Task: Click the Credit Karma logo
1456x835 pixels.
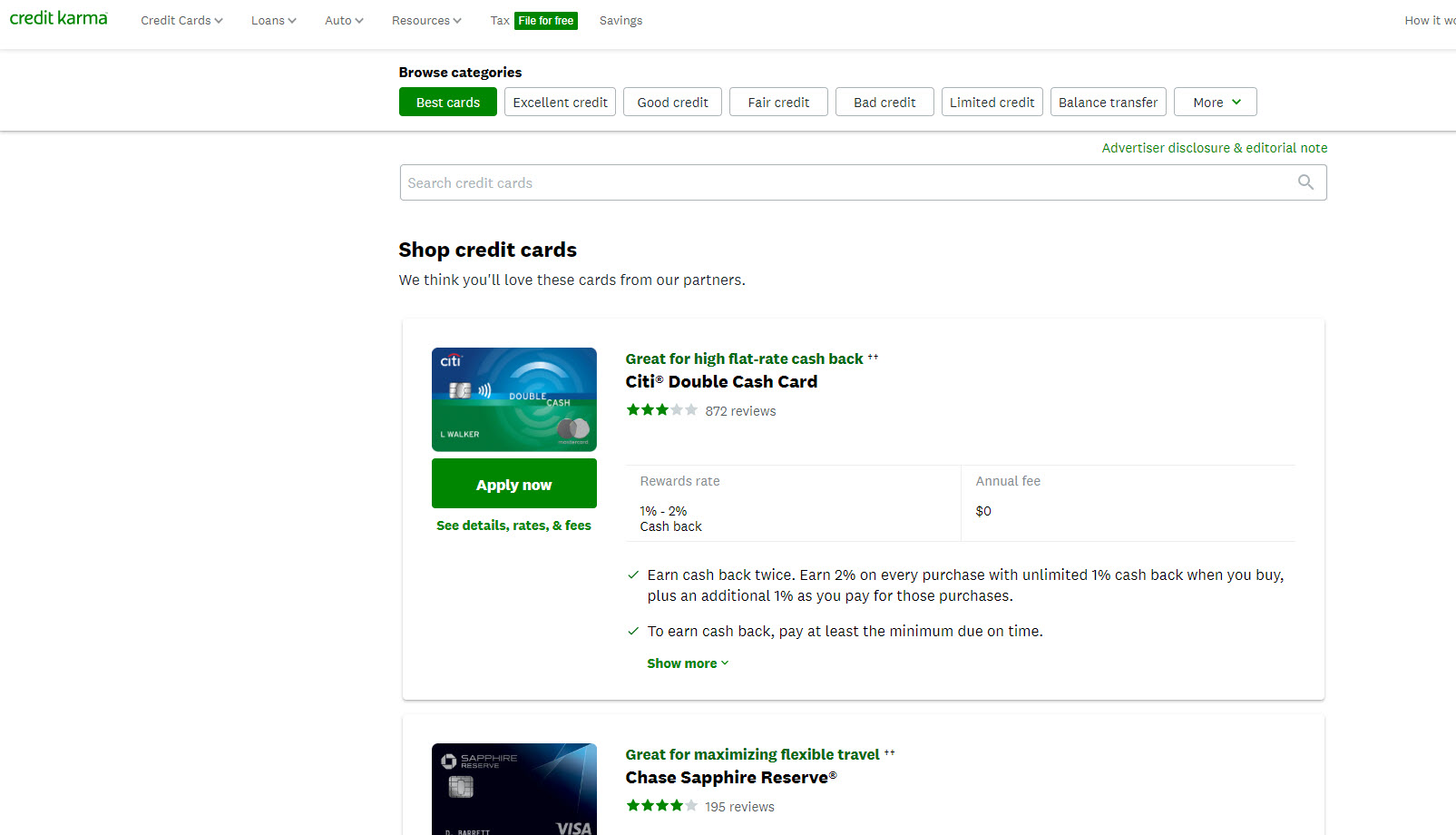Action: [x=58, y=18]
